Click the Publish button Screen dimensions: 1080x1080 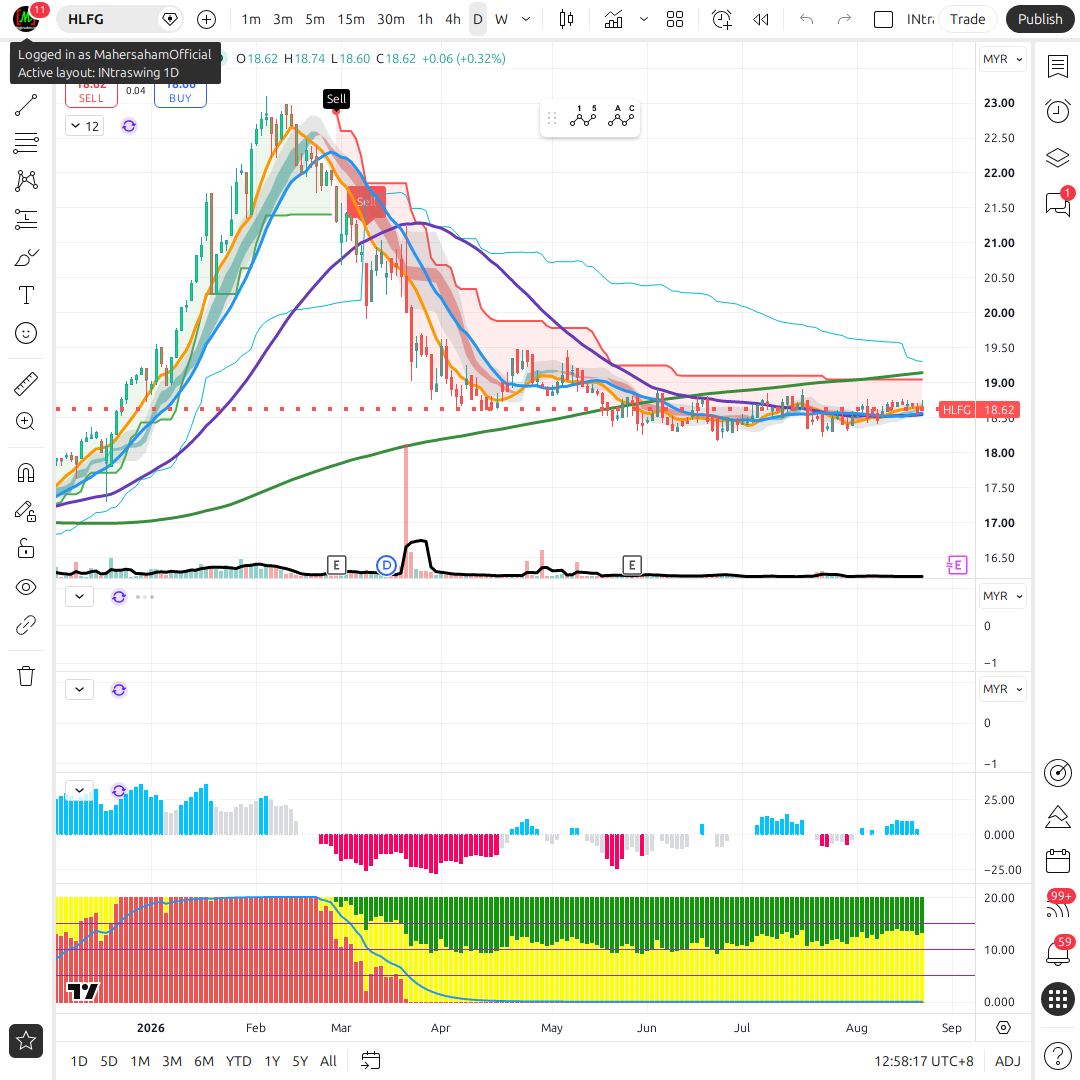coord(1040,19)
